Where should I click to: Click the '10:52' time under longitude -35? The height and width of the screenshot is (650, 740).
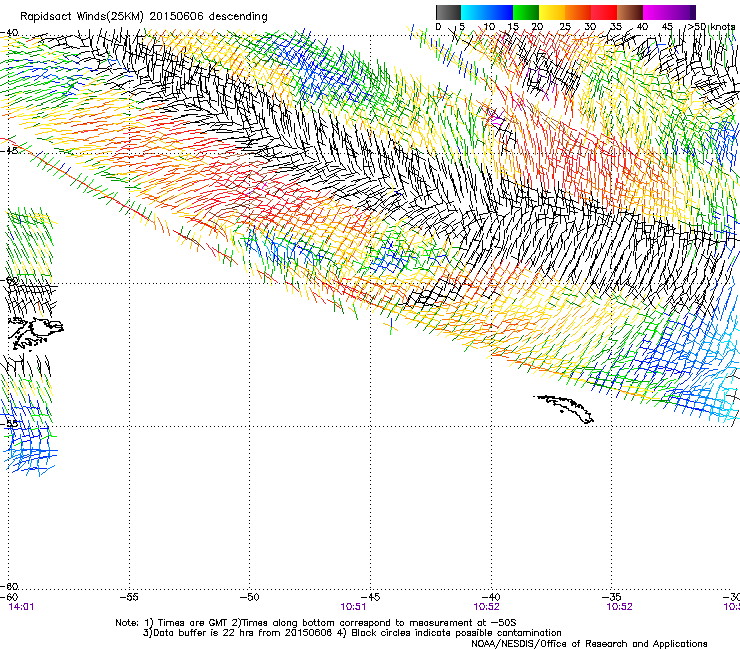pos(619,607)
